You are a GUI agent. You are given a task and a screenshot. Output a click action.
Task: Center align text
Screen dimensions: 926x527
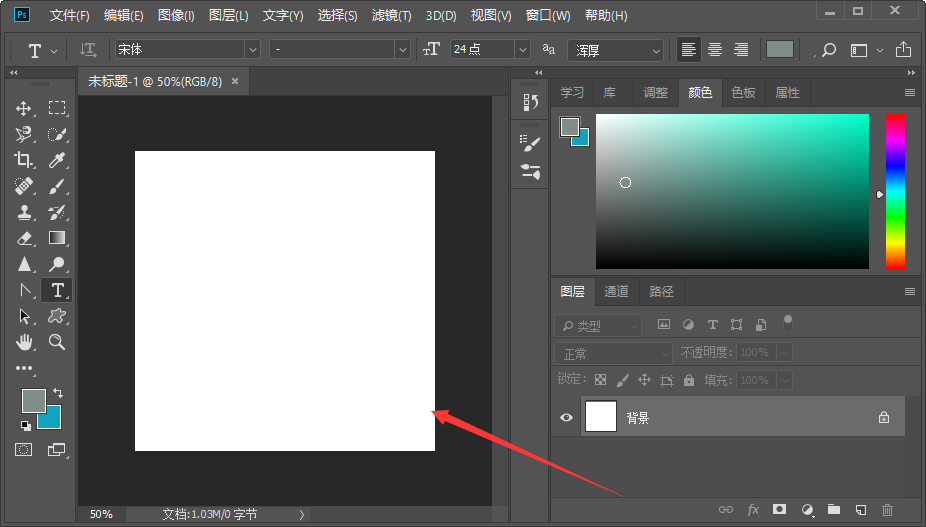[x=715, y=50]
